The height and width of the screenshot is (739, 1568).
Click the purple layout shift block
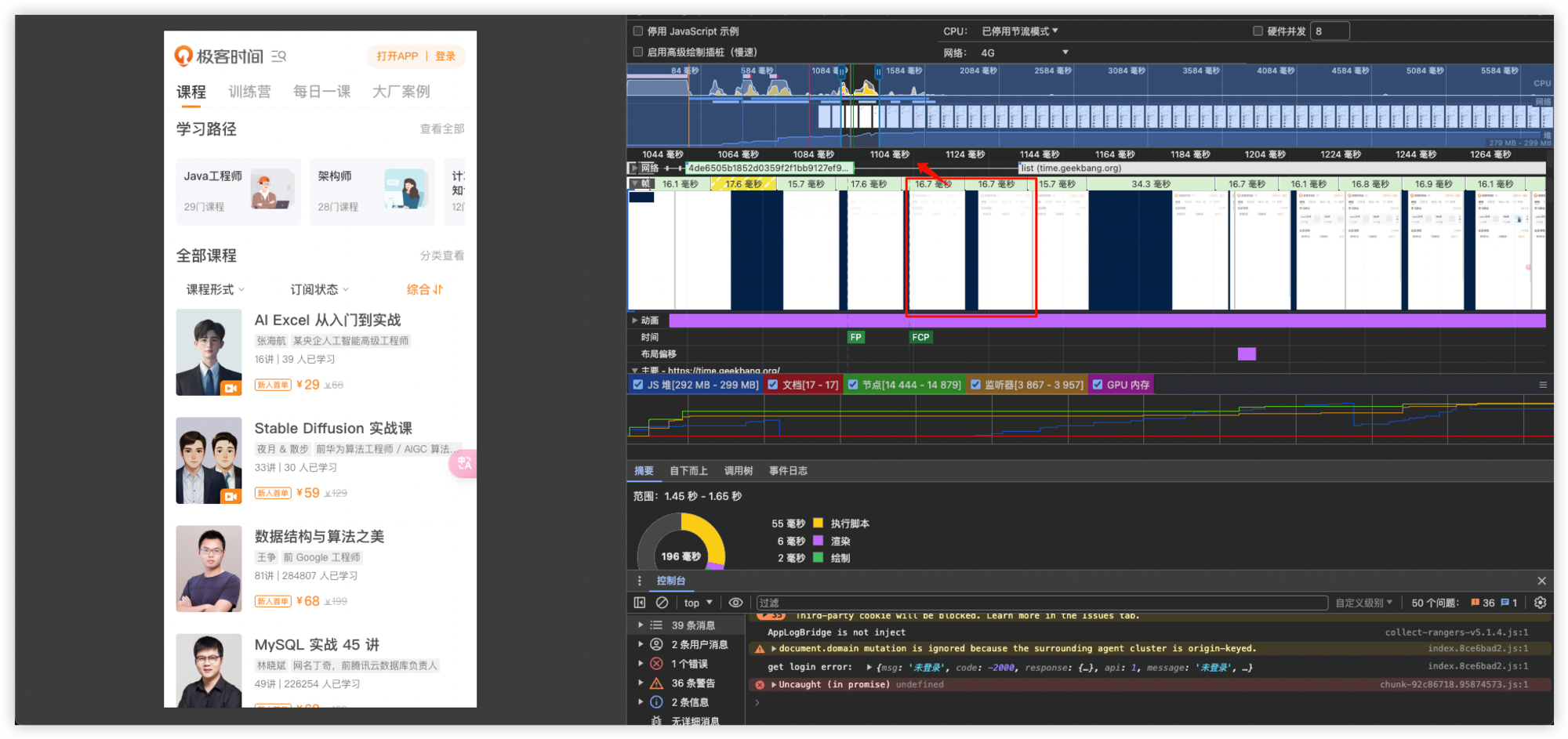tap(1247, 354)
